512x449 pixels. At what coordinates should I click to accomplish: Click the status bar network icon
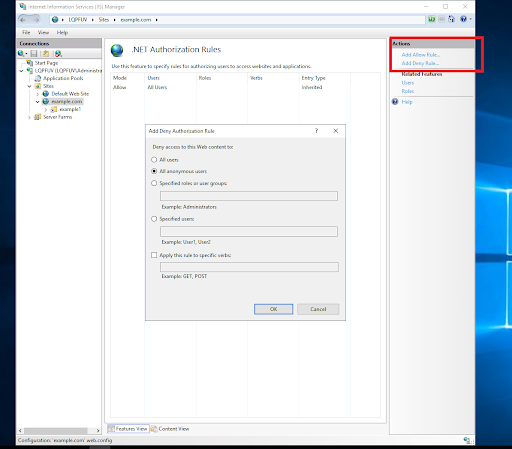468,440
